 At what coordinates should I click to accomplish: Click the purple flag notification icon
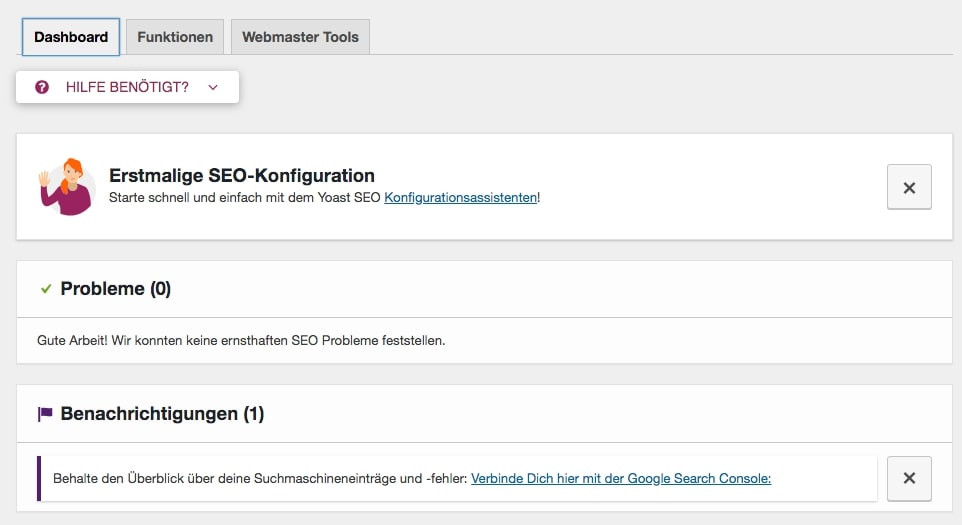(45, 414)
